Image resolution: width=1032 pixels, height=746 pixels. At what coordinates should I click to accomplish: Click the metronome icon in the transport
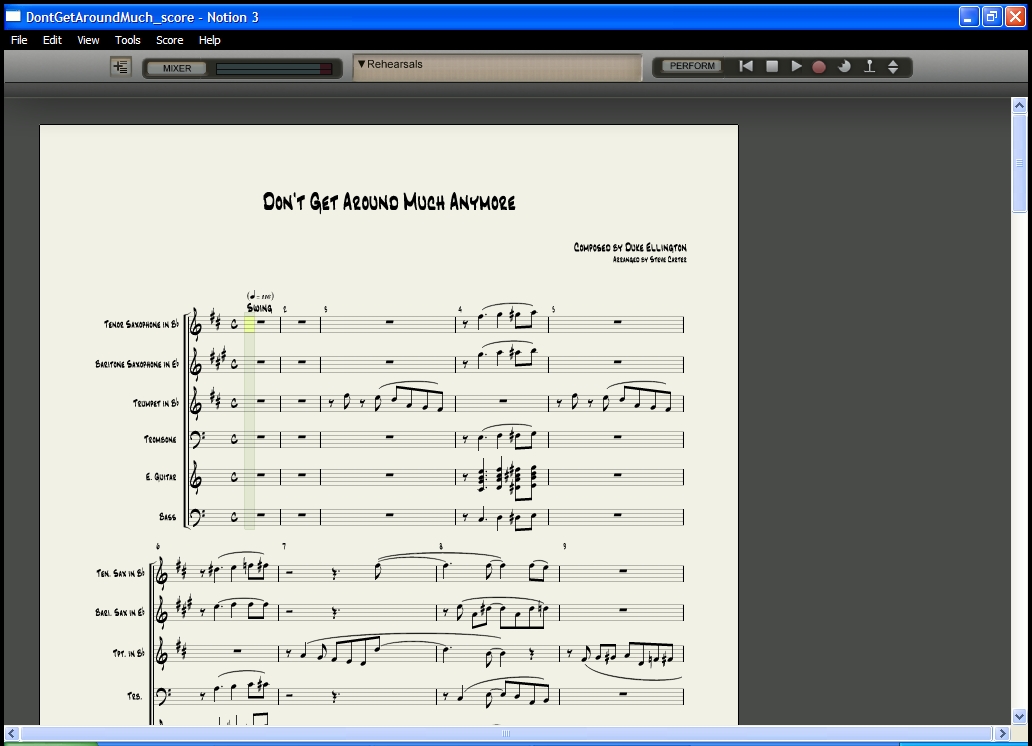[x=869, y=67]
